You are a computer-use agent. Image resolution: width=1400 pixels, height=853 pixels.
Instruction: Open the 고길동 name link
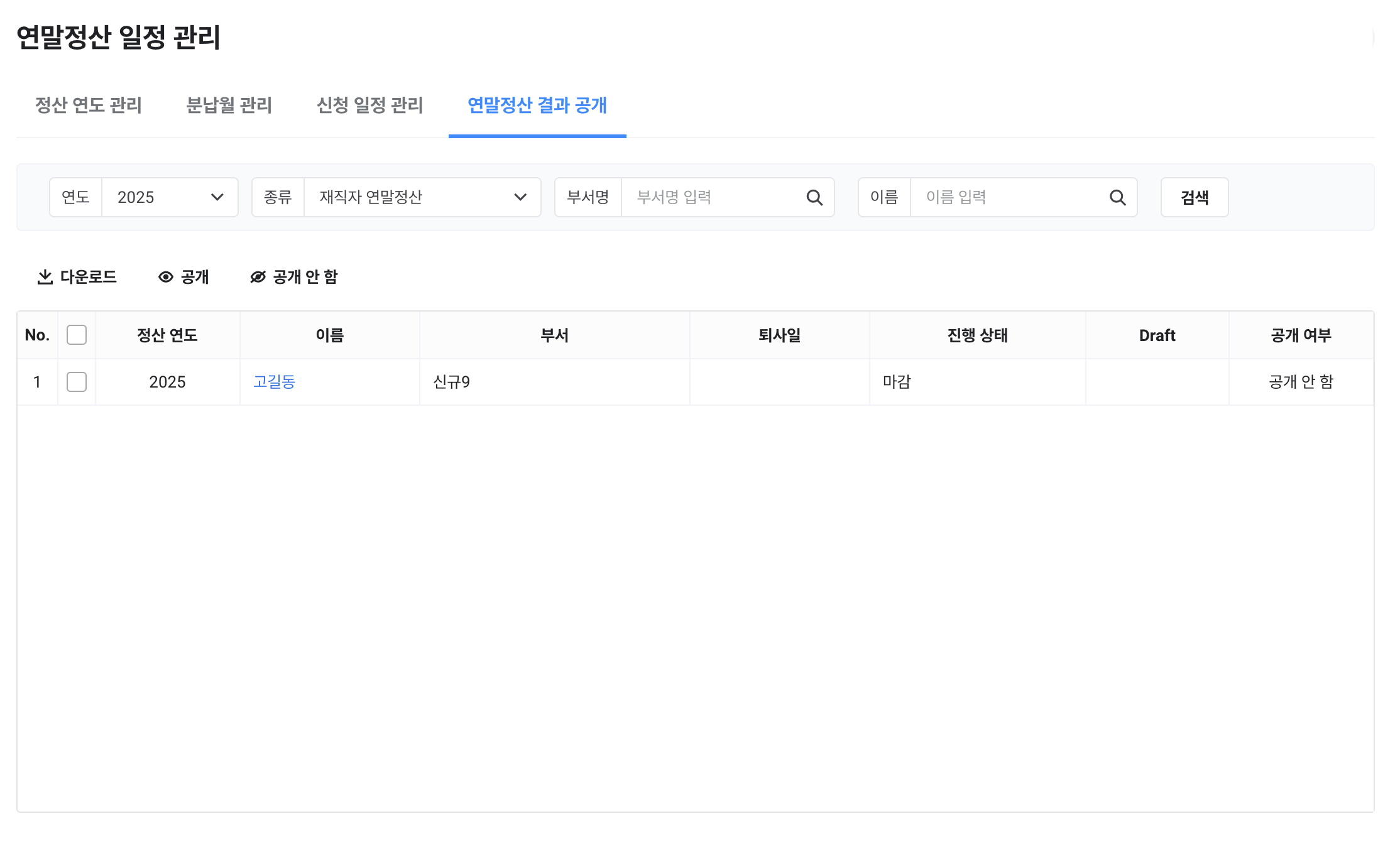coord(274,382)
